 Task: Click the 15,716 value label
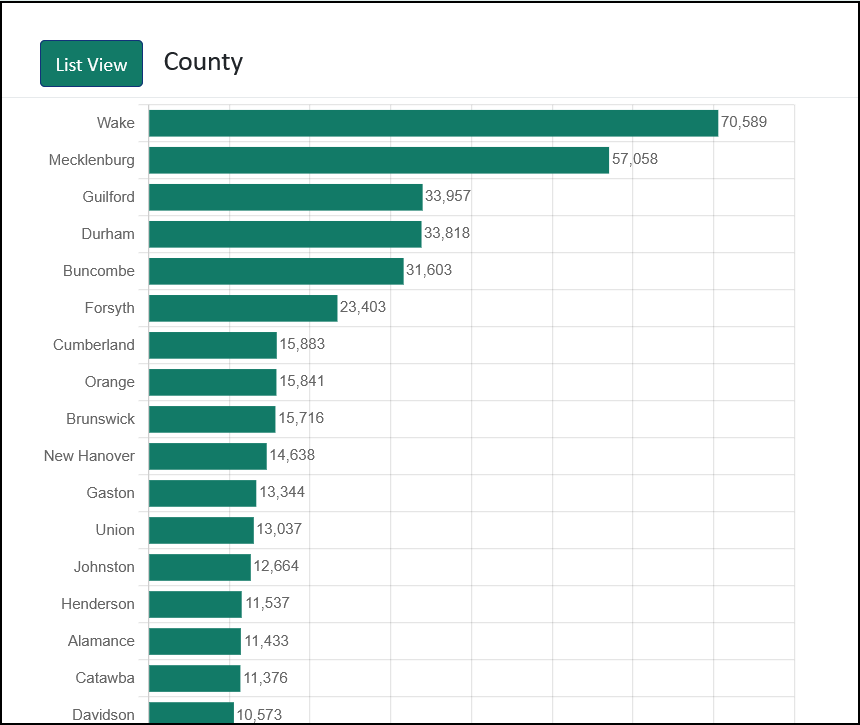coord(301,418)
